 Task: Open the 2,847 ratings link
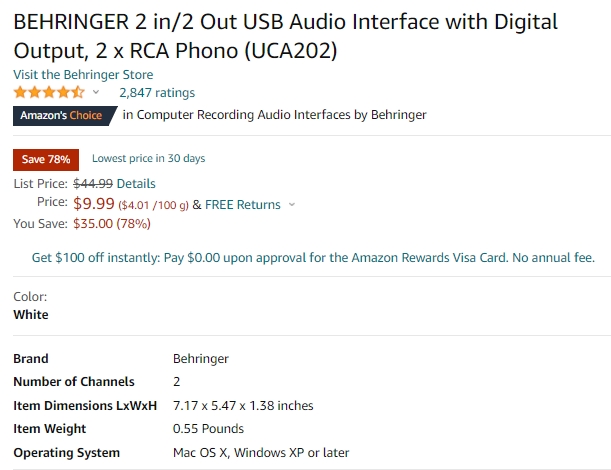(157, 93)
